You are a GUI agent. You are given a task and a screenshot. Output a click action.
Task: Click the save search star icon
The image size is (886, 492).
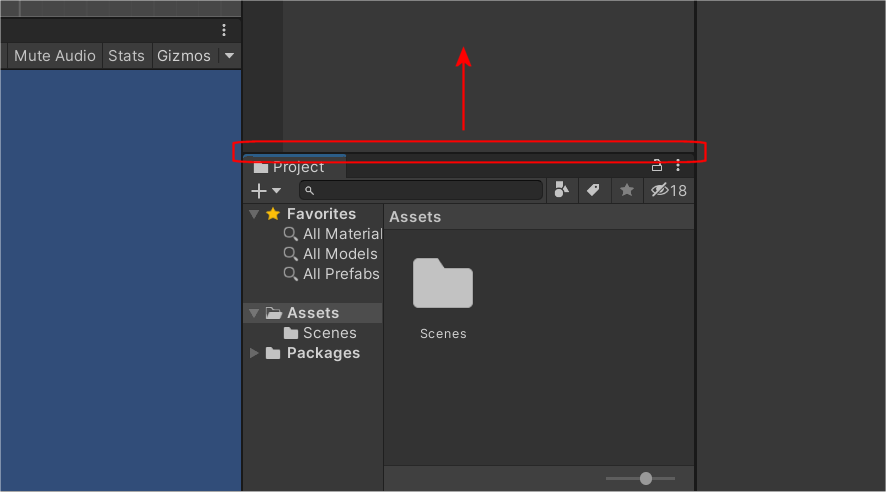click(627, 190)
